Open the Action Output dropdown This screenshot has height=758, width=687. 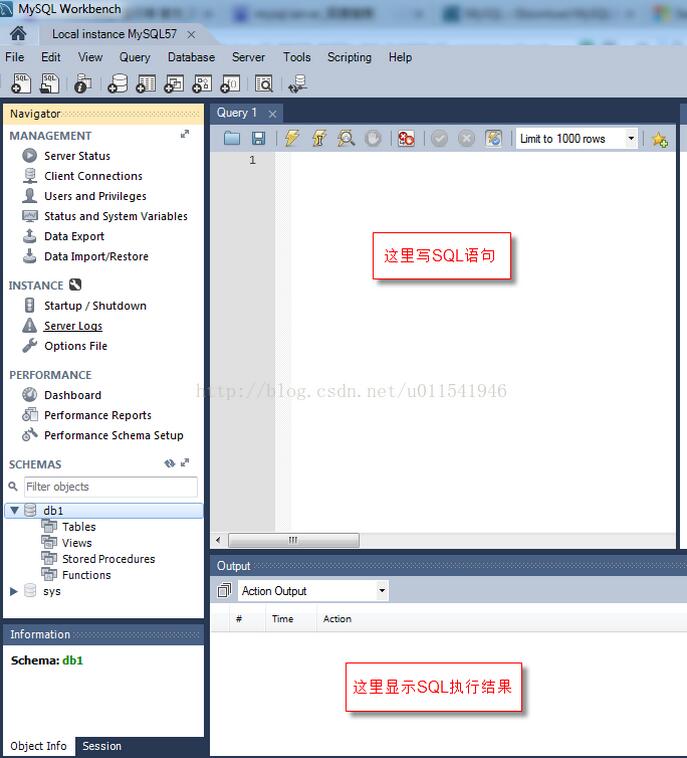(381, 591)
